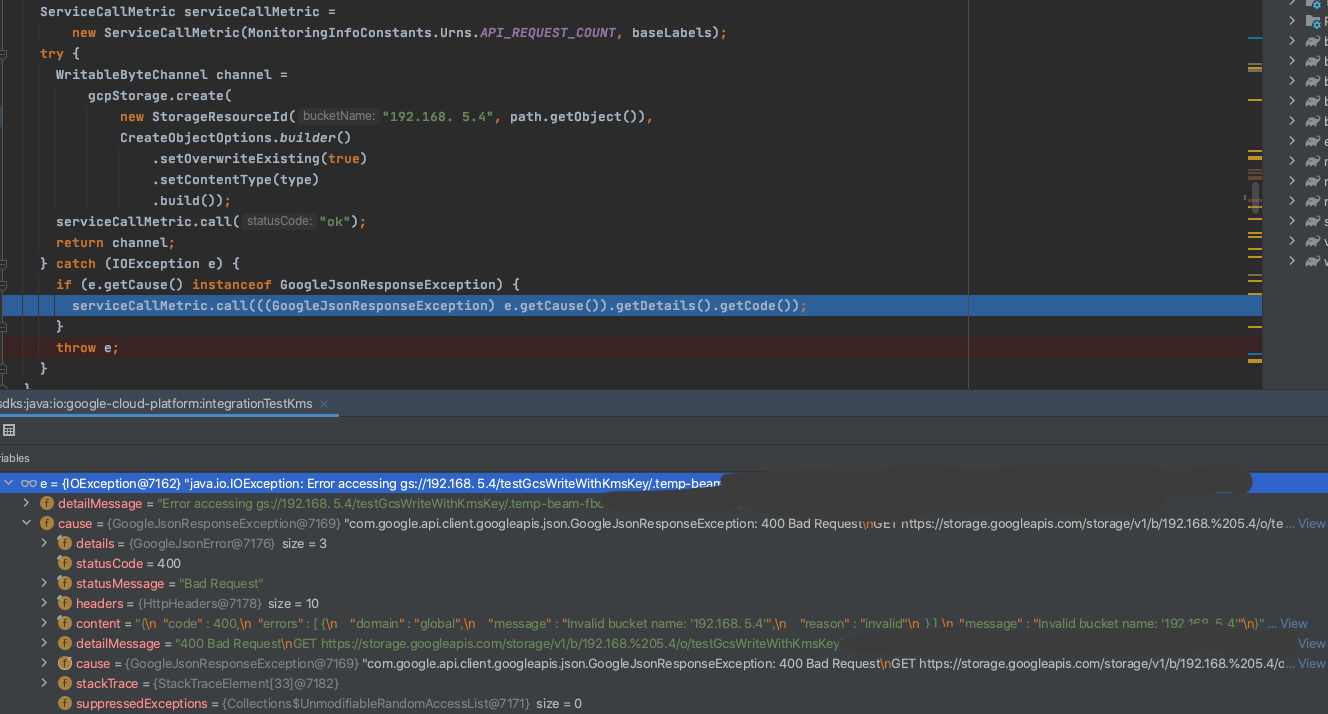Expand the stackTrace StackTraceElement[33] node

(44, 683)
